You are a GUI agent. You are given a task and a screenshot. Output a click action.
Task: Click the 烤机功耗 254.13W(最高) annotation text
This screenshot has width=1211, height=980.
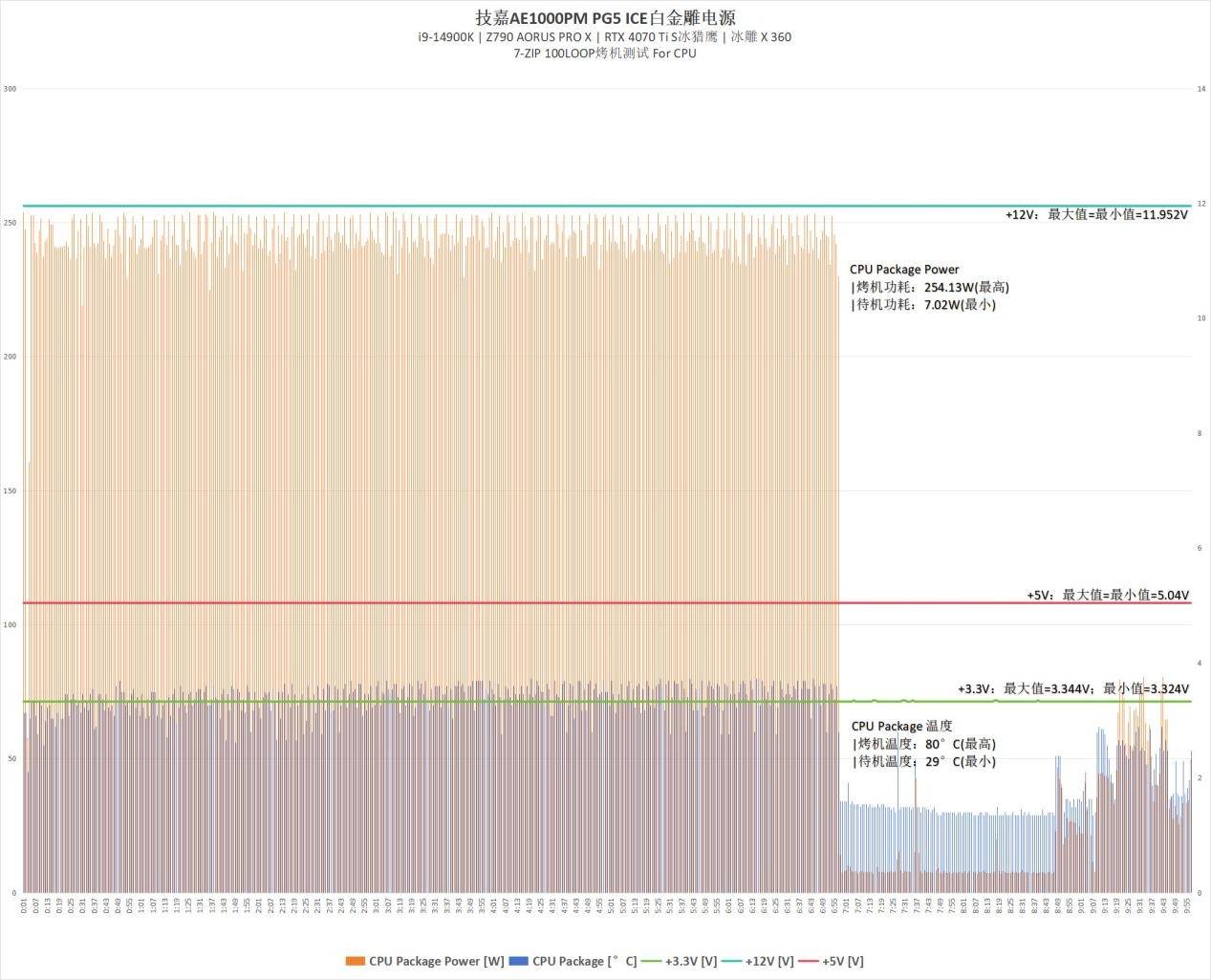[x=930, y=287]
